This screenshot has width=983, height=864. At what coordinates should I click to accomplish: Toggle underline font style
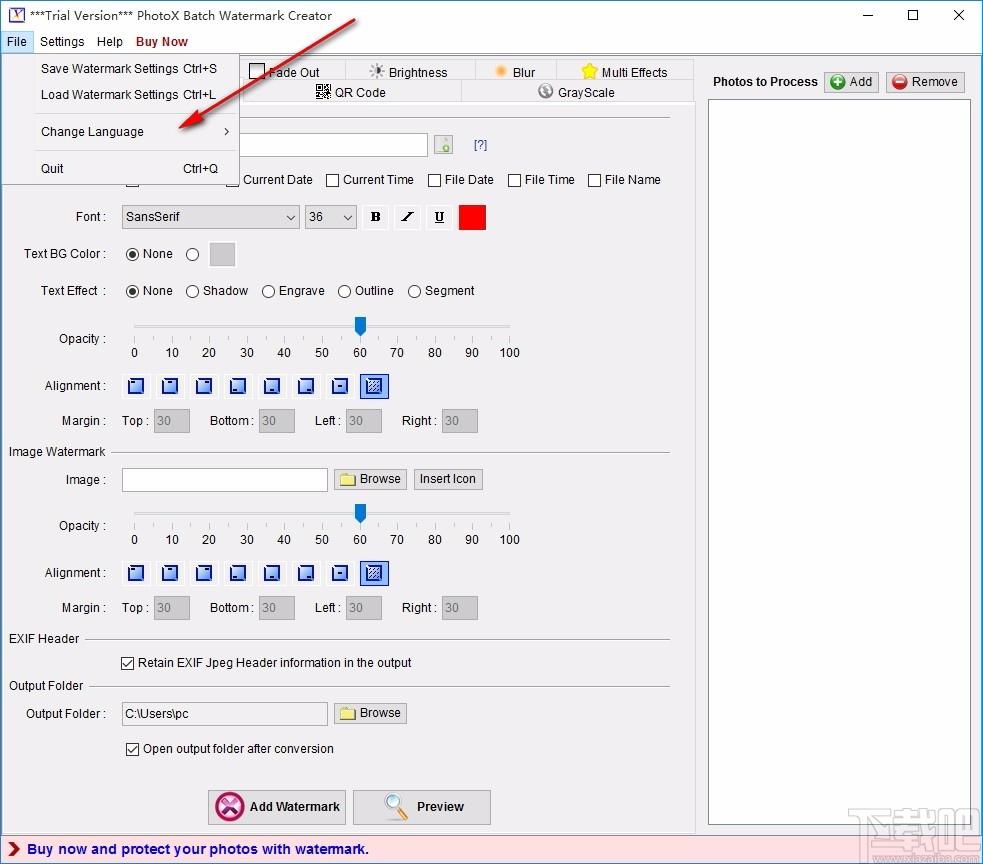[439, 217]
